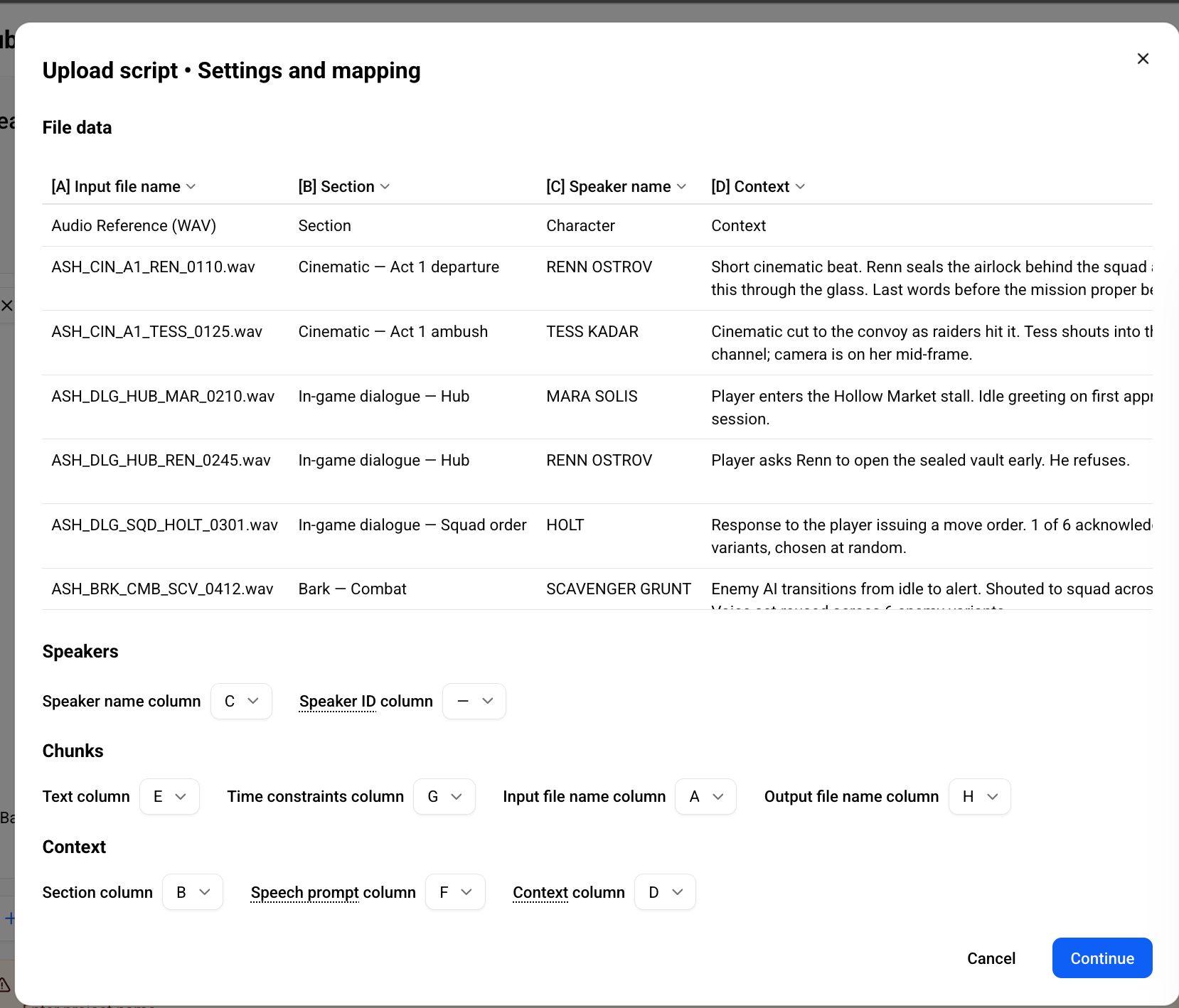Click the In-game dialogue — Squad order cell

[x=412, y=525]
